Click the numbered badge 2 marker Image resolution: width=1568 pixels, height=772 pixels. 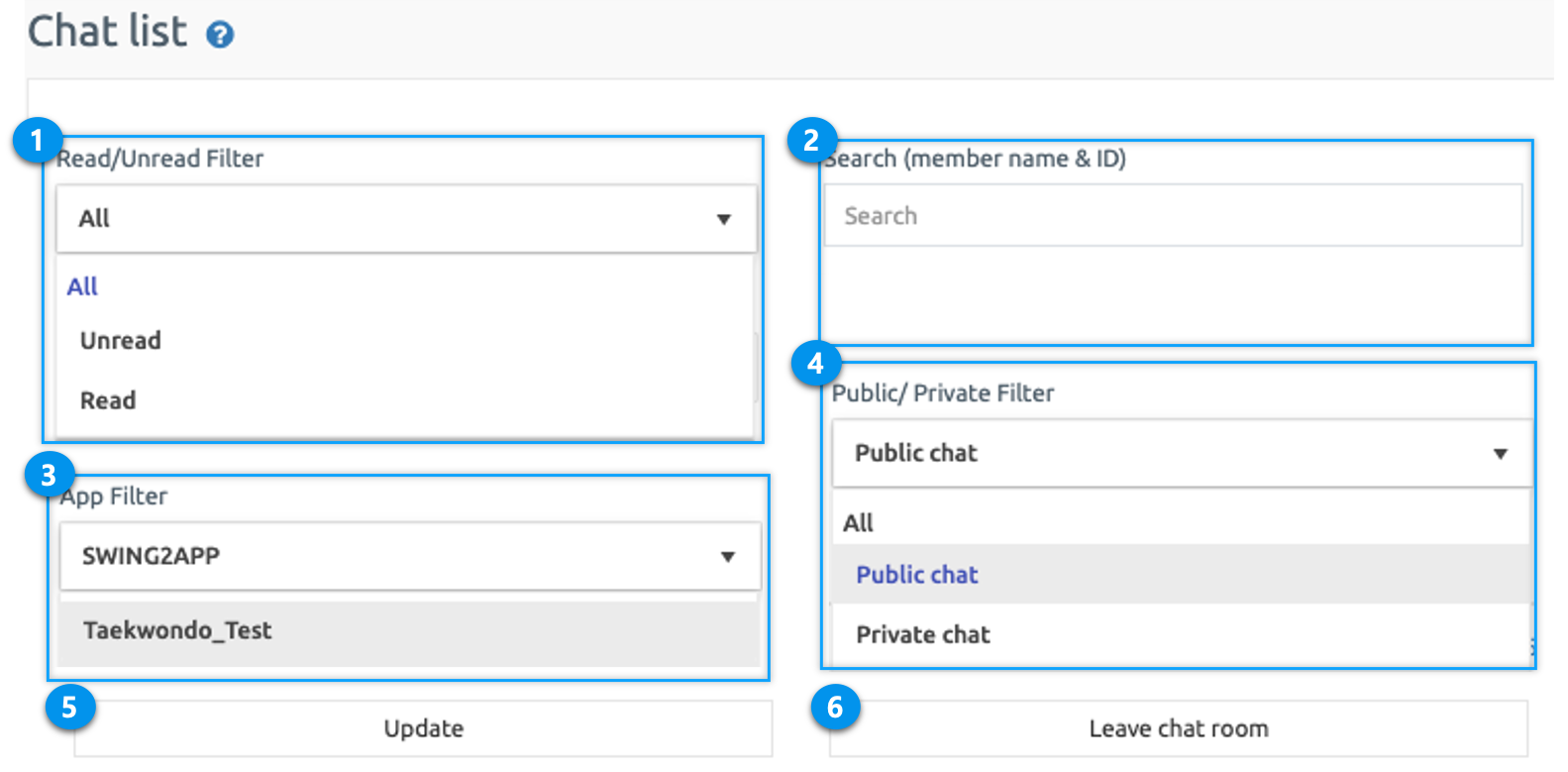coord(812,140)
